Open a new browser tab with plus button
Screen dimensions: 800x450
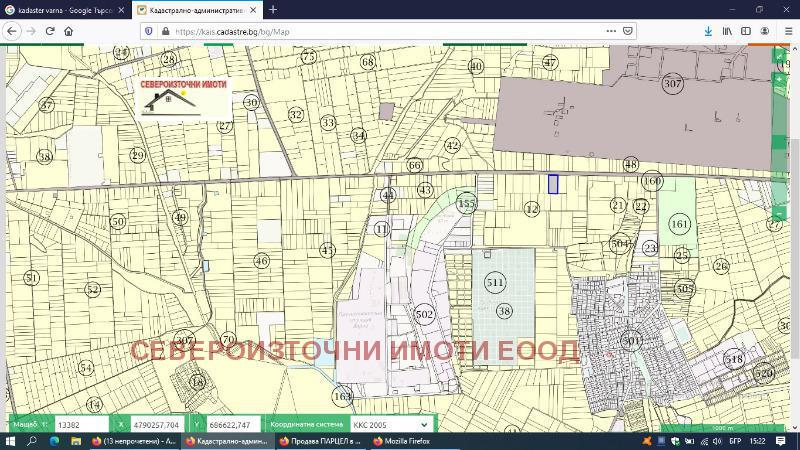[x=273, y=9]
